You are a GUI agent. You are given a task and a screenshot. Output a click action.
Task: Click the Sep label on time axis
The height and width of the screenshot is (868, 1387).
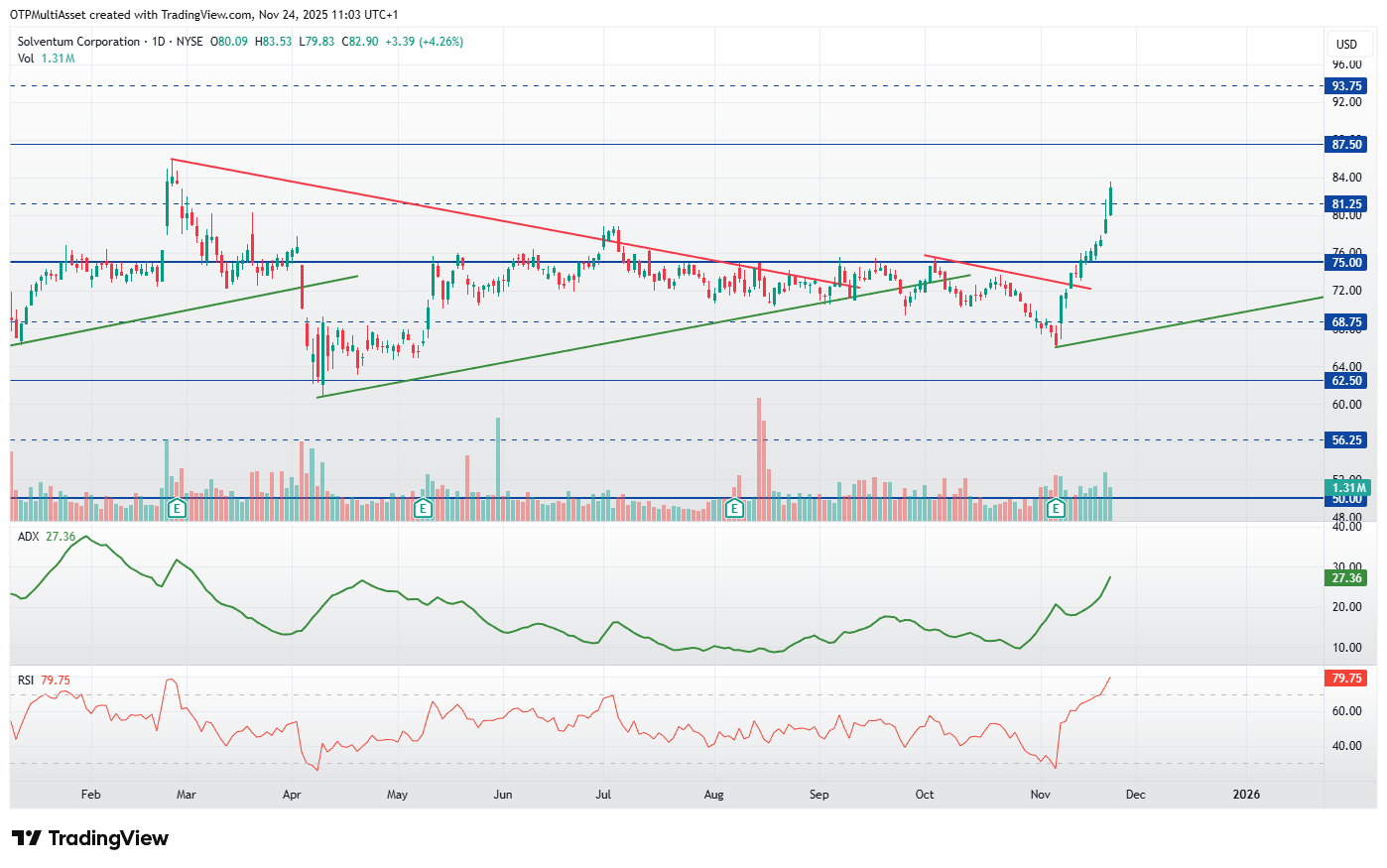pos(819,795)
